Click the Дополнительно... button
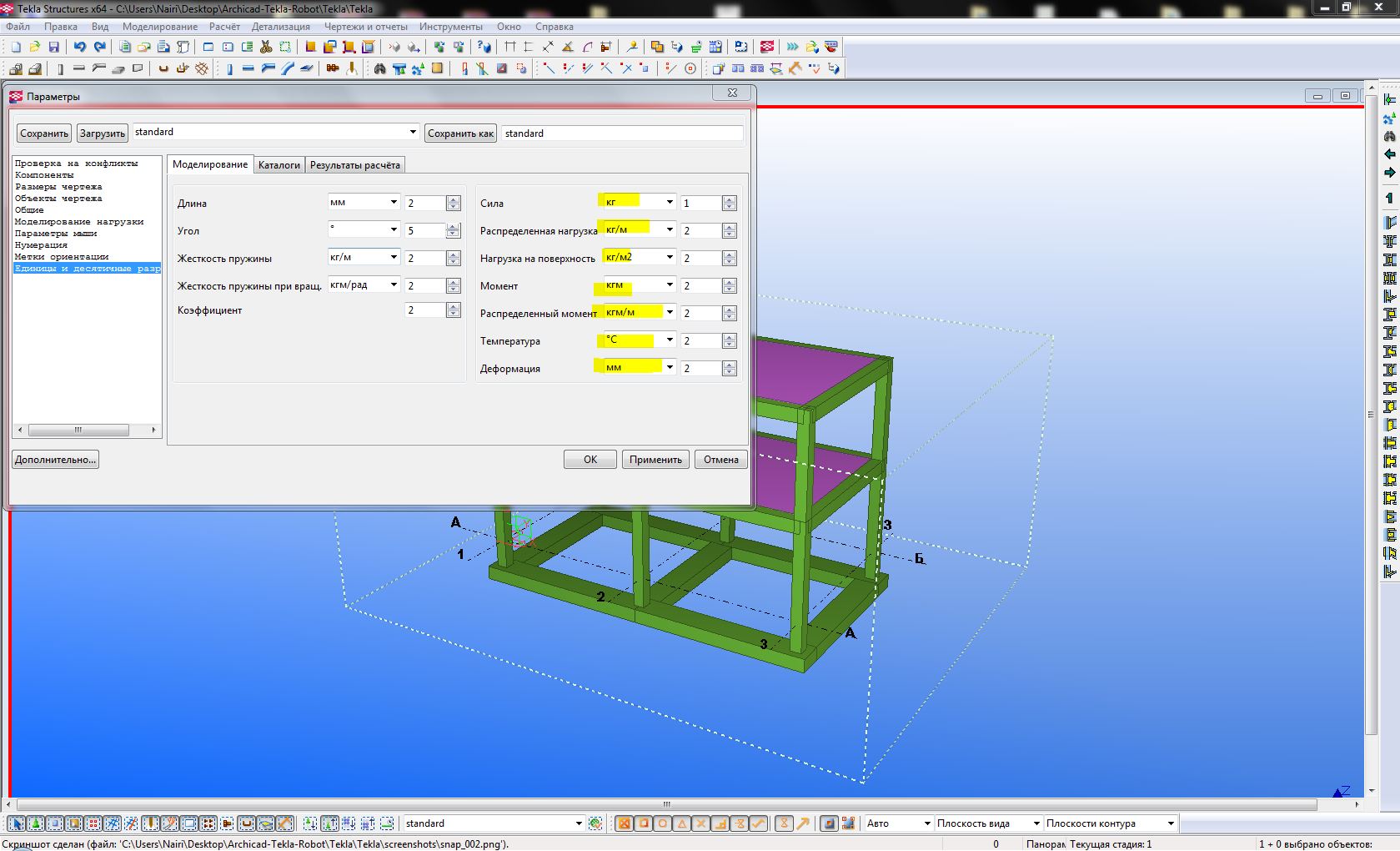This screenshot has height=851, width=1400. (55, 460)
